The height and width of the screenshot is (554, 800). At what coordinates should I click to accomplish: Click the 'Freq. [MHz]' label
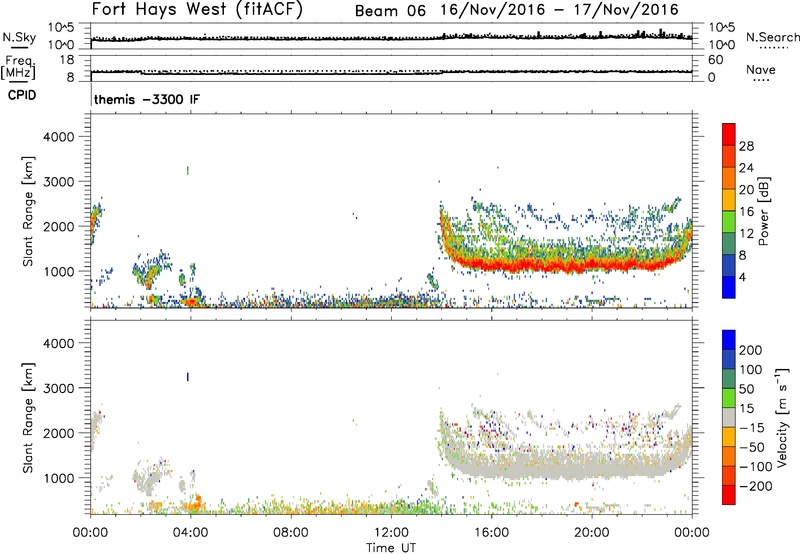click(x=19, y=67)
